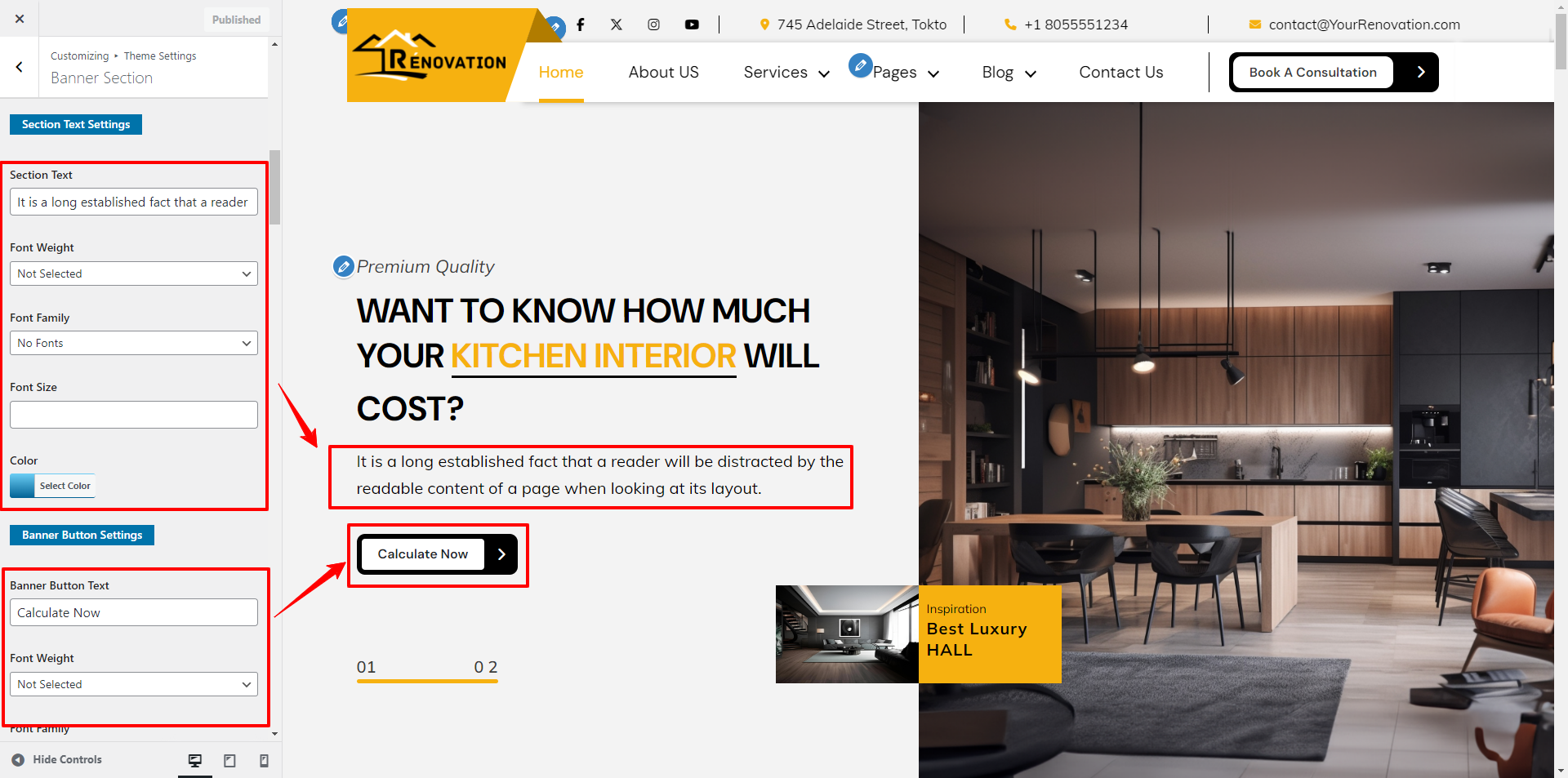Open Select Color picker swatch
This screenshot has height=778, width=1568.
click(x=52, y=486)
